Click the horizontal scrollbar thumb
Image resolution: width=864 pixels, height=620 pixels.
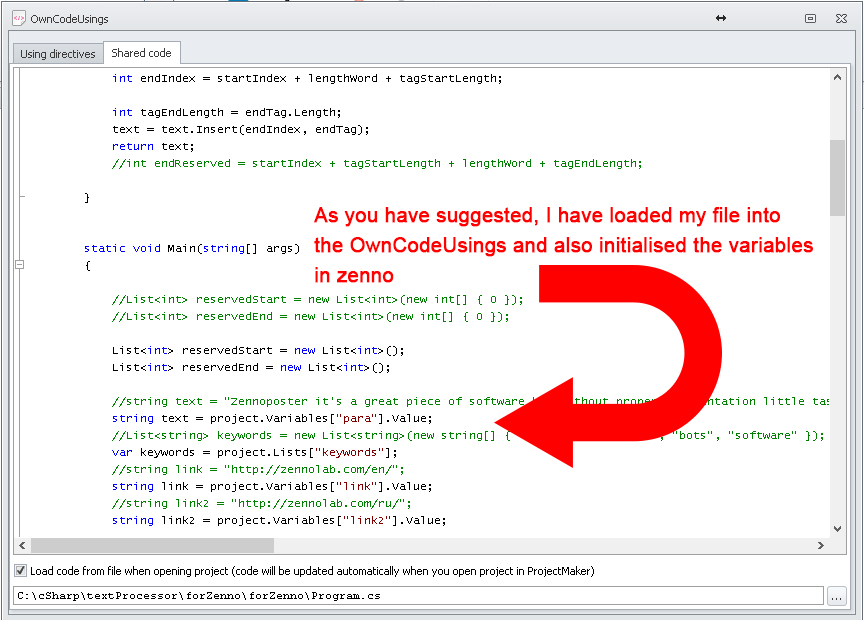point(153,546)
